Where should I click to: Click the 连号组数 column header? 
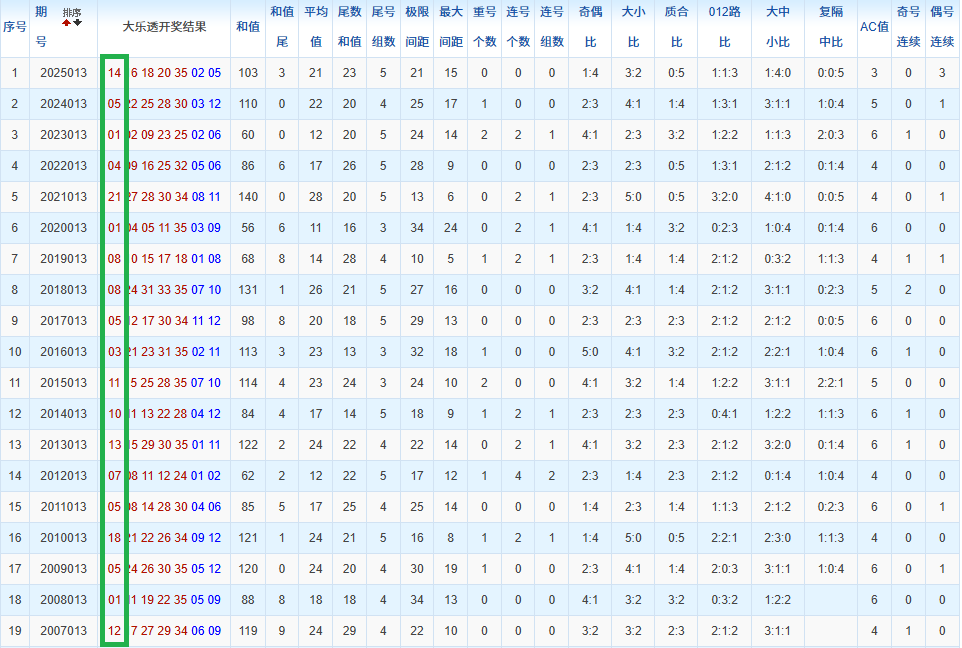(x=552, y=27)
